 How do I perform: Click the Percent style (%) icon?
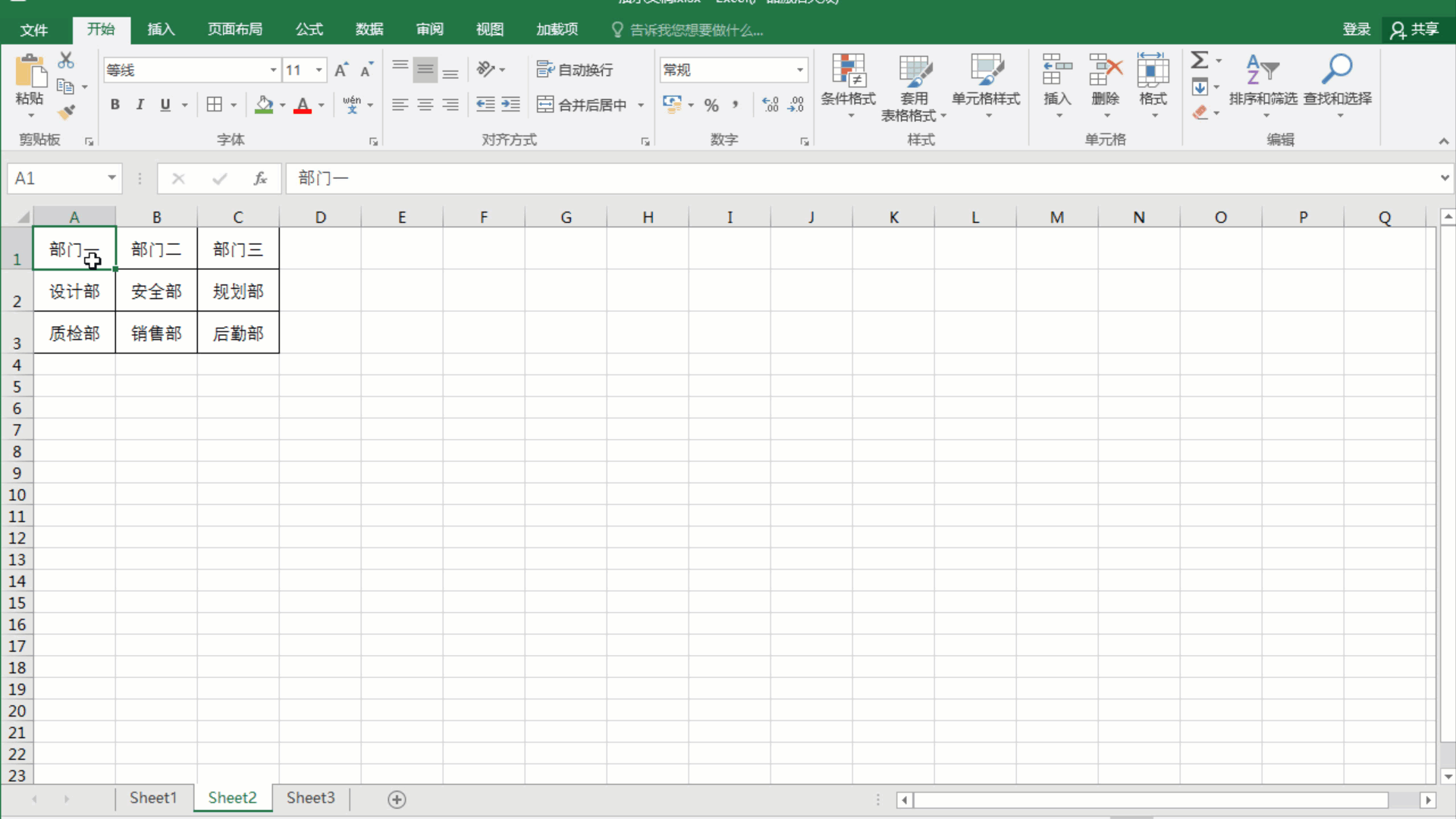click(711, 105)
